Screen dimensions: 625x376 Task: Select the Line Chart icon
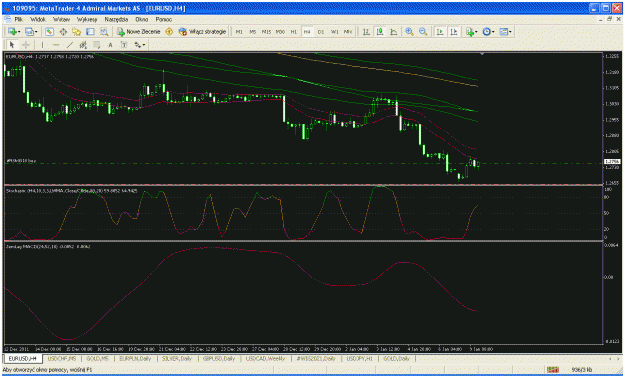[393, 31]
